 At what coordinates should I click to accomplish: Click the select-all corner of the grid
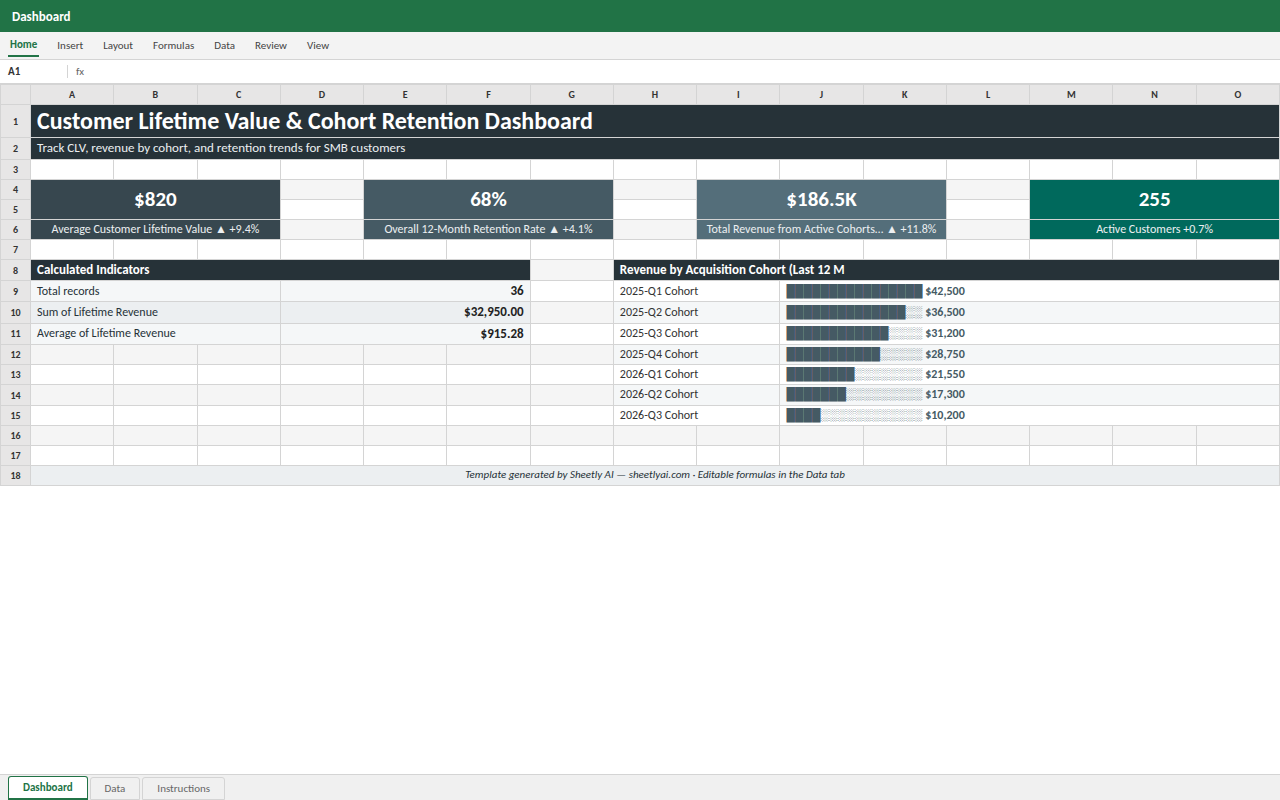15,95
